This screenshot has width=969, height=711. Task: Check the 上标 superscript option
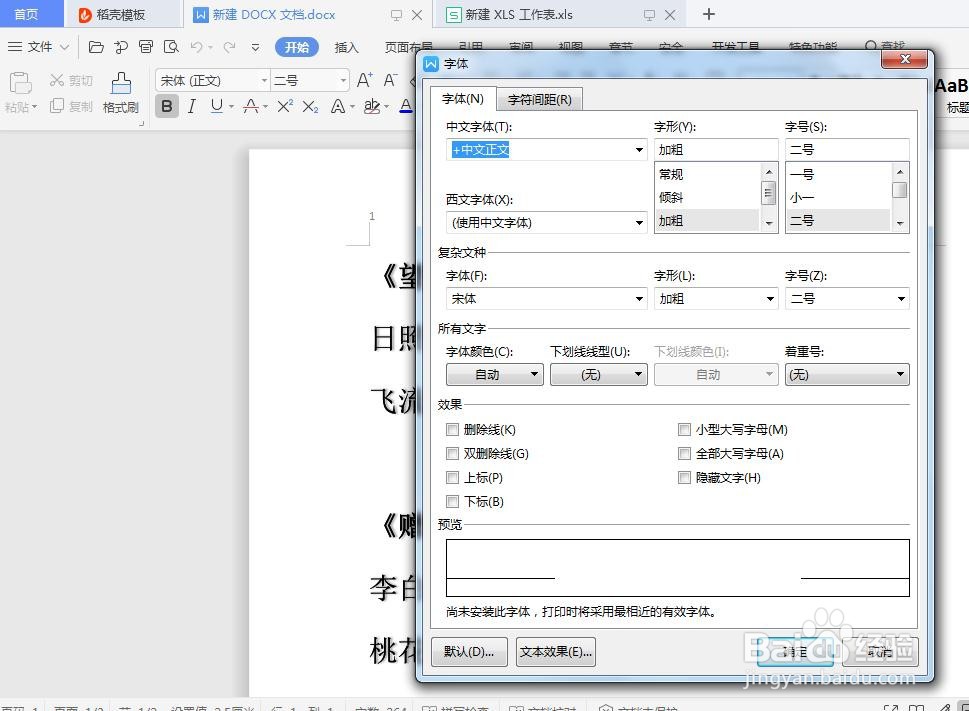pos(453,477)
